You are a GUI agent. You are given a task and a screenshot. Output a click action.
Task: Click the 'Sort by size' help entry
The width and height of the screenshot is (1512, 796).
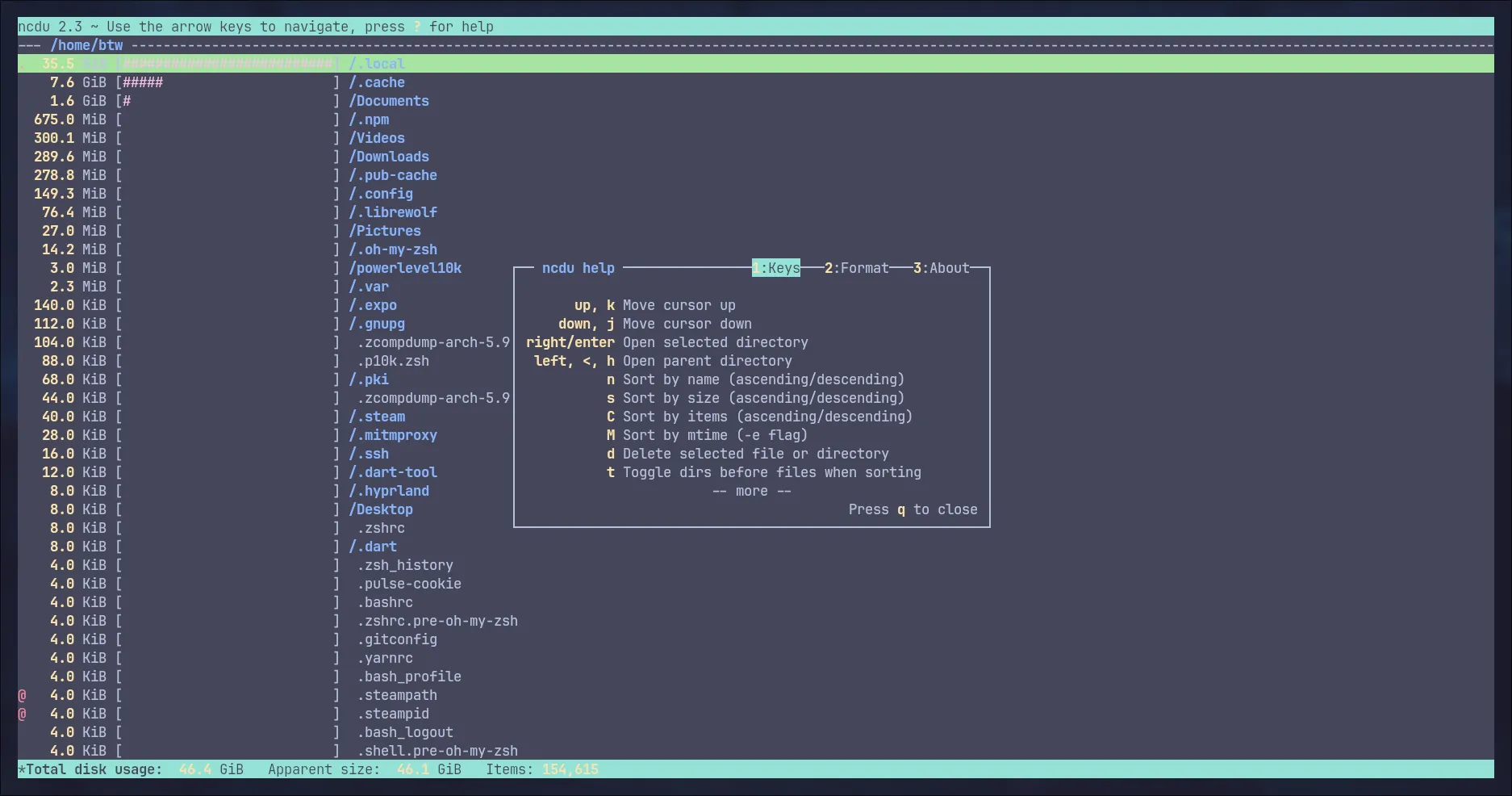tap(762, 398)
